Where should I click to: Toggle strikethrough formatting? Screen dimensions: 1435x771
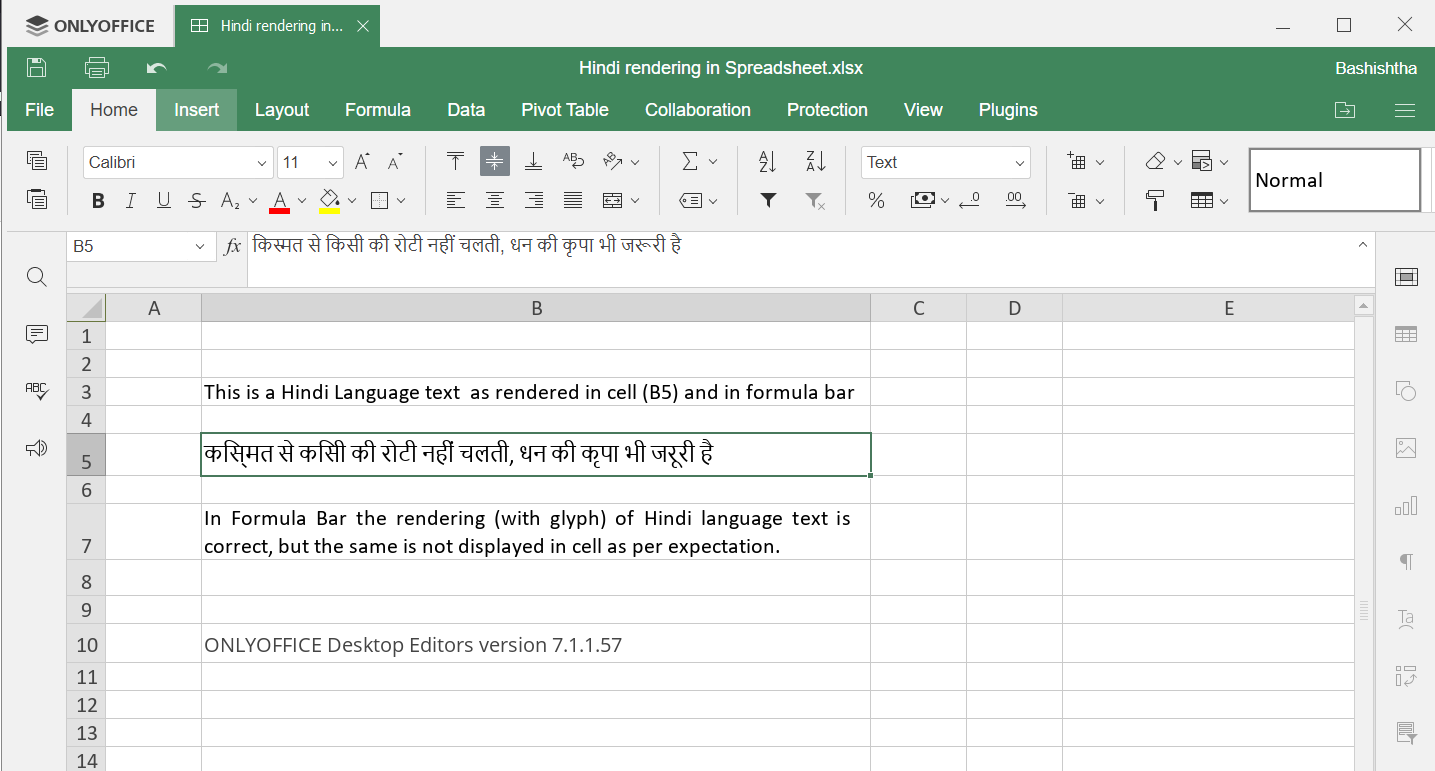(197, 201)
